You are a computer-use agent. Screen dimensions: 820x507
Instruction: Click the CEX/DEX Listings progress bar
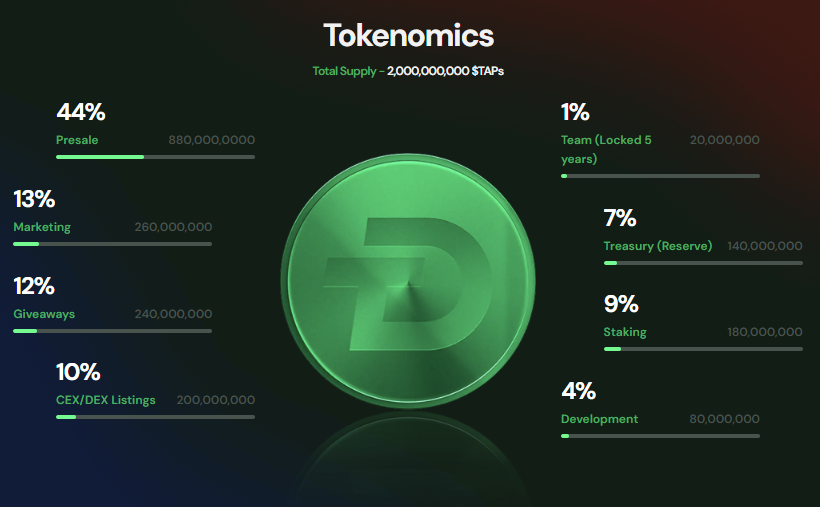click(155, 416)
